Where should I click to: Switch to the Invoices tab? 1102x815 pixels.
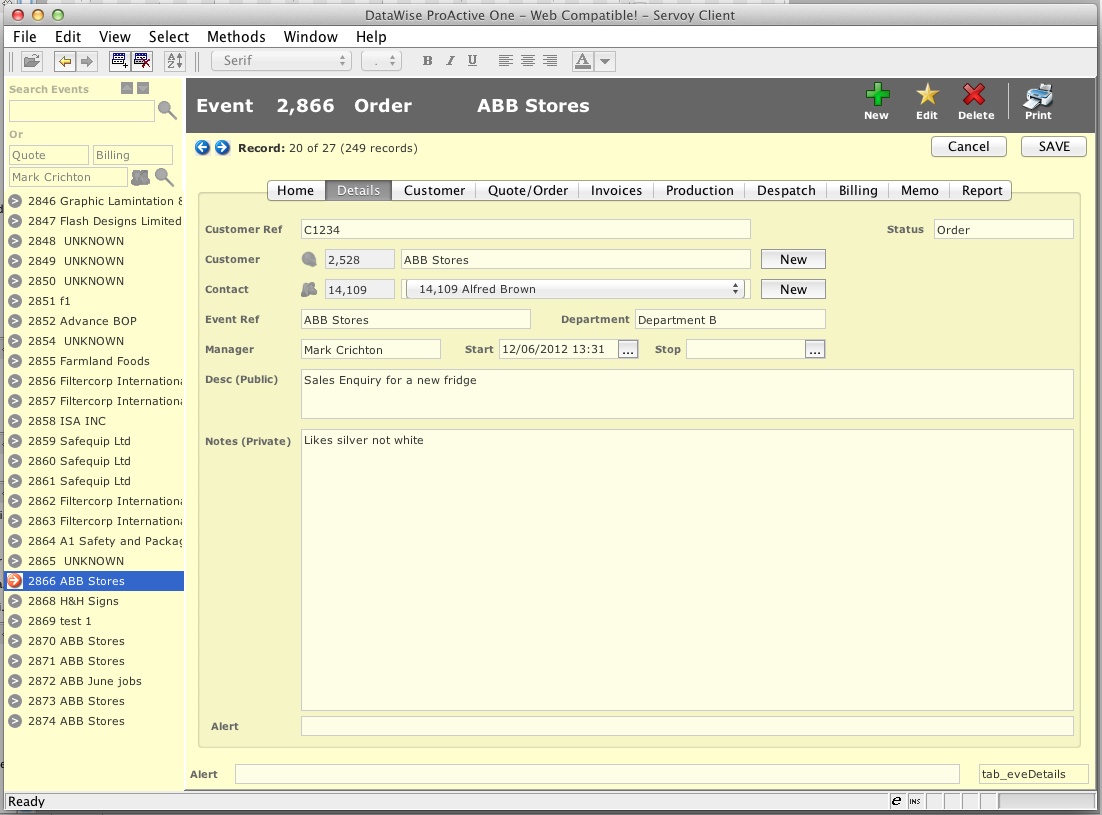pos(616,190)
